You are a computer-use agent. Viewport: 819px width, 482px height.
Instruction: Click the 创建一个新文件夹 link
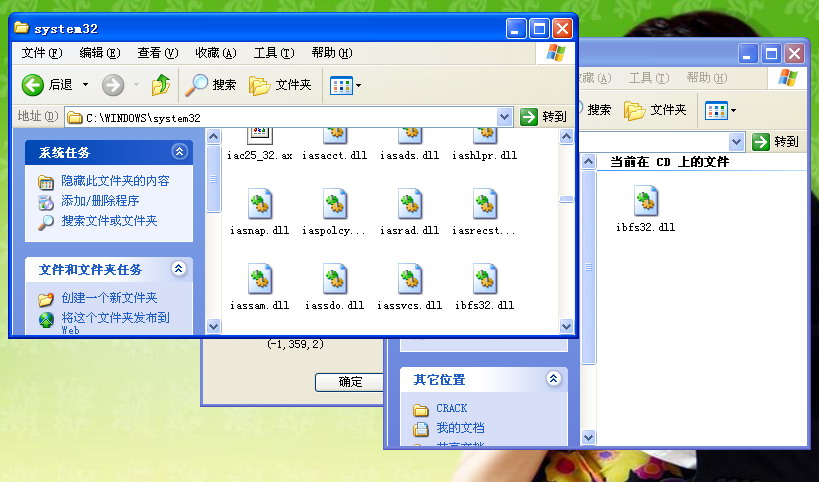click(109, 298)
